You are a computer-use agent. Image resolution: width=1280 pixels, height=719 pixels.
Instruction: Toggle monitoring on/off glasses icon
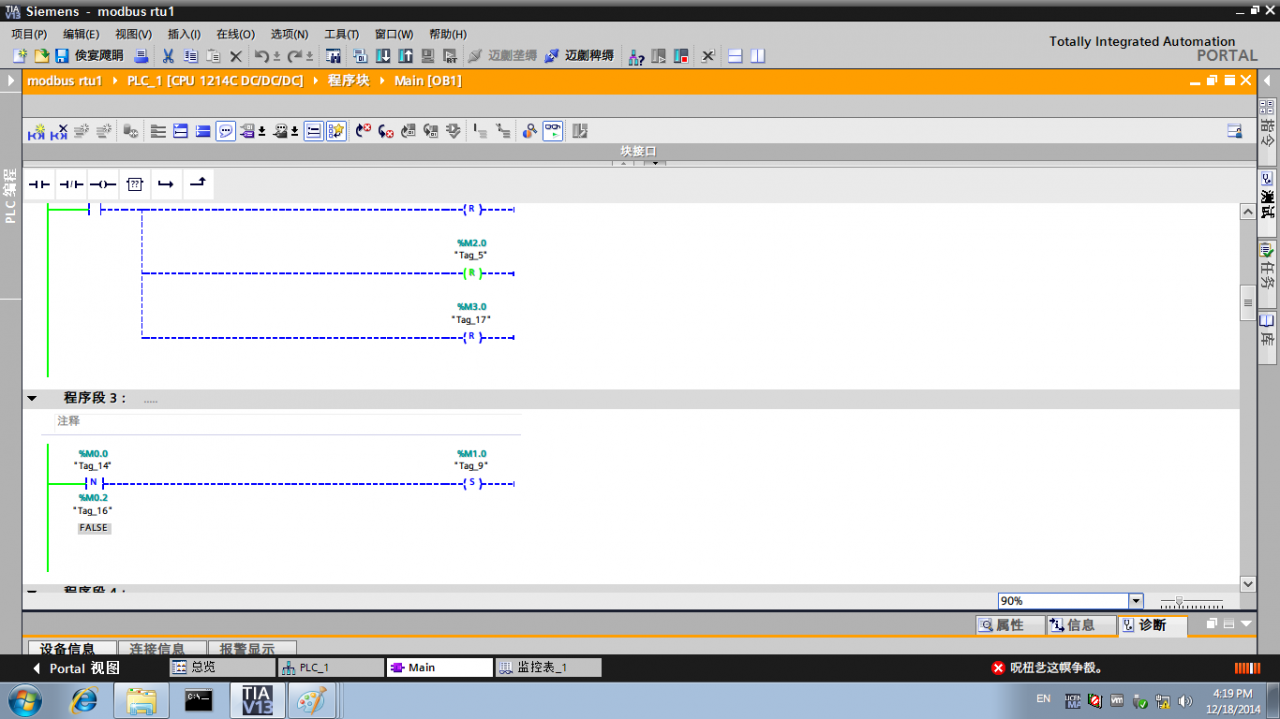(x=553, y=131)
